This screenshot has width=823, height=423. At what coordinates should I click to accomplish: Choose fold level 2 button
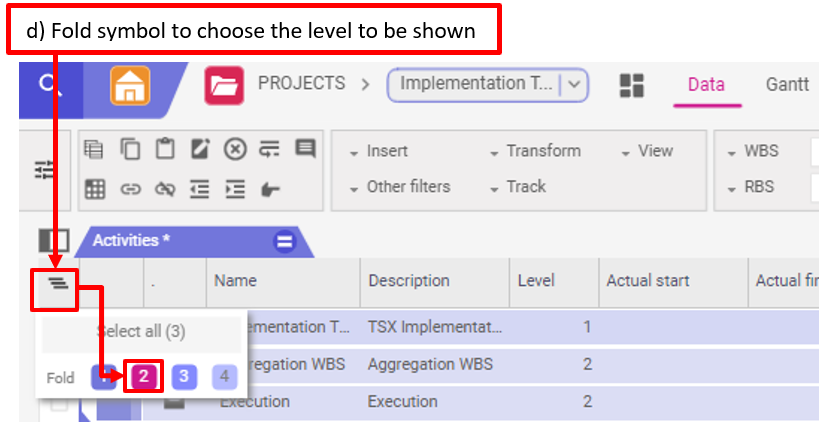145,377
